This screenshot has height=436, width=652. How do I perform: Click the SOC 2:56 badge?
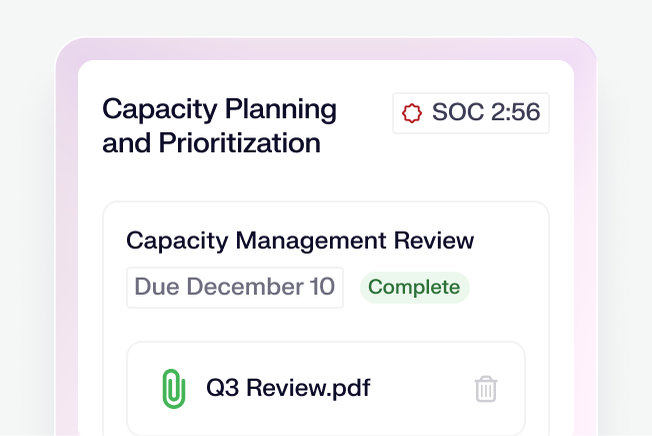471,113
